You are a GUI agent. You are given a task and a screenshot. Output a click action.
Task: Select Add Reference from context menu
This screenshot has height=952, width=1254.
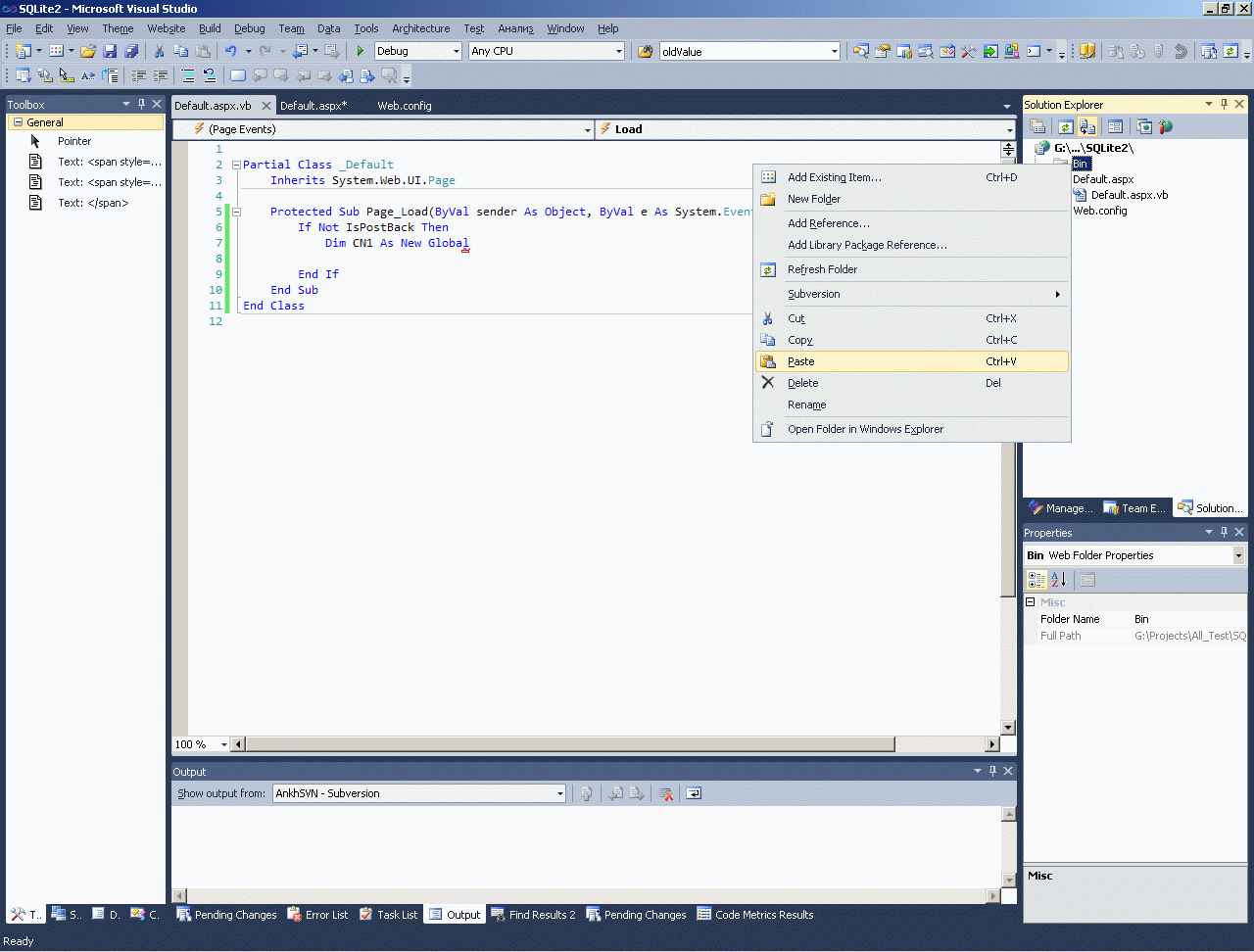click(828, 223)
